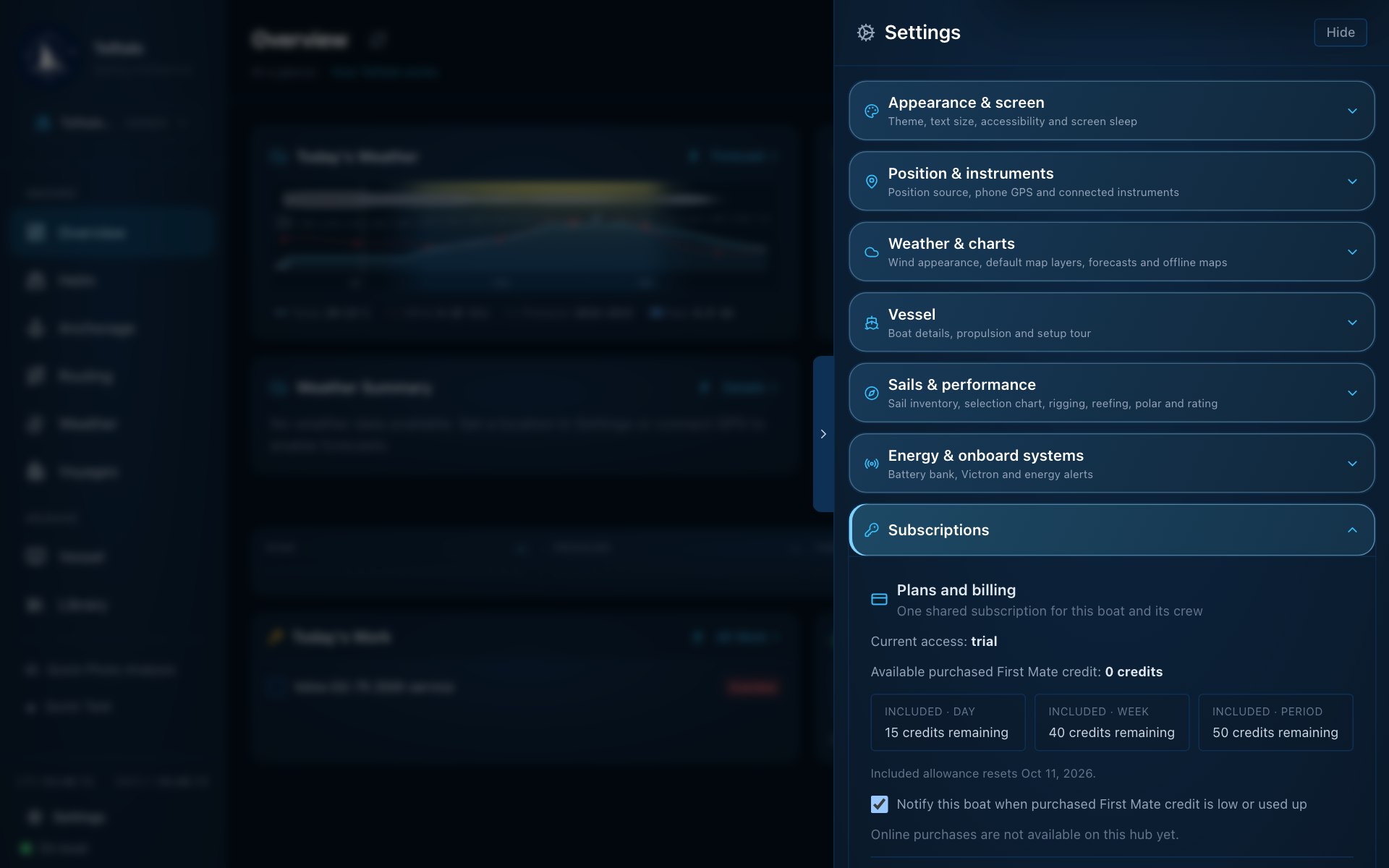Hide the Settings panel with Hide button
1389x868 pixels.
(x=1340, y=33)
